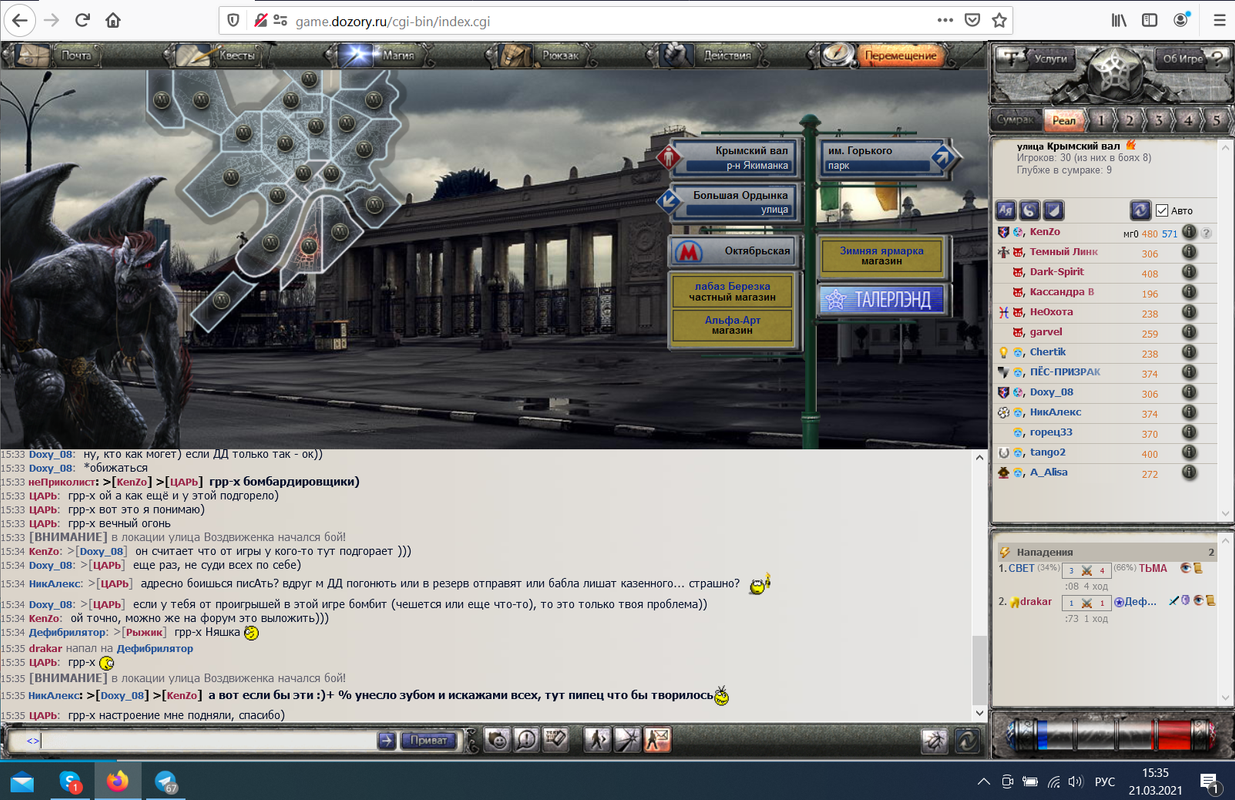Open the scroll log for drakar battle
Viewport: 1235px width, 800px height.
[1210, 601]
